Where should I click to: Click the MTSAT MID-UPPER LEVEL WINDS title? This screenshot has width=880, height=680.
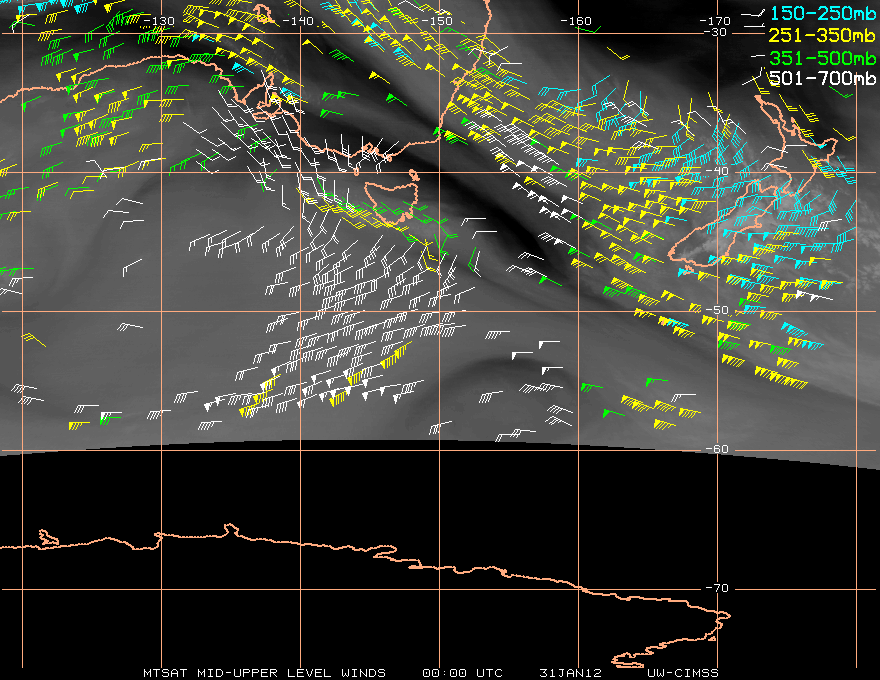tap(264, 673)
